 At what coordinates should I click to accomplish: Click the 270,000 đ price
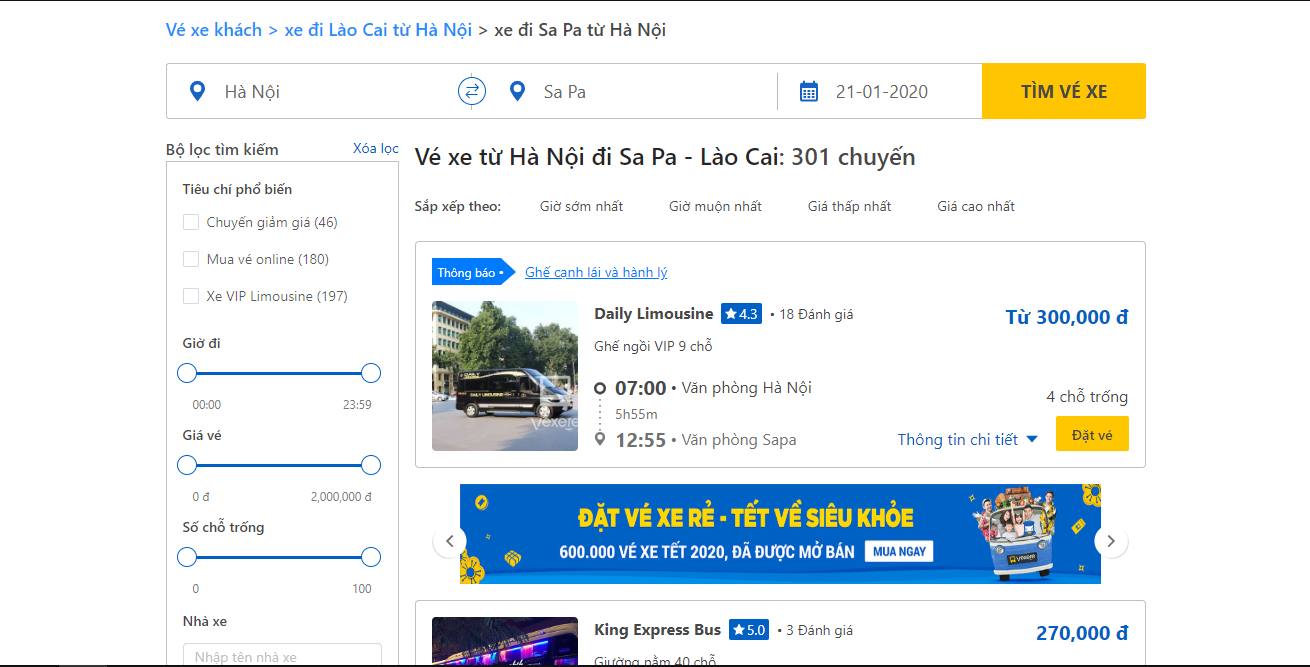point(1082,633)
